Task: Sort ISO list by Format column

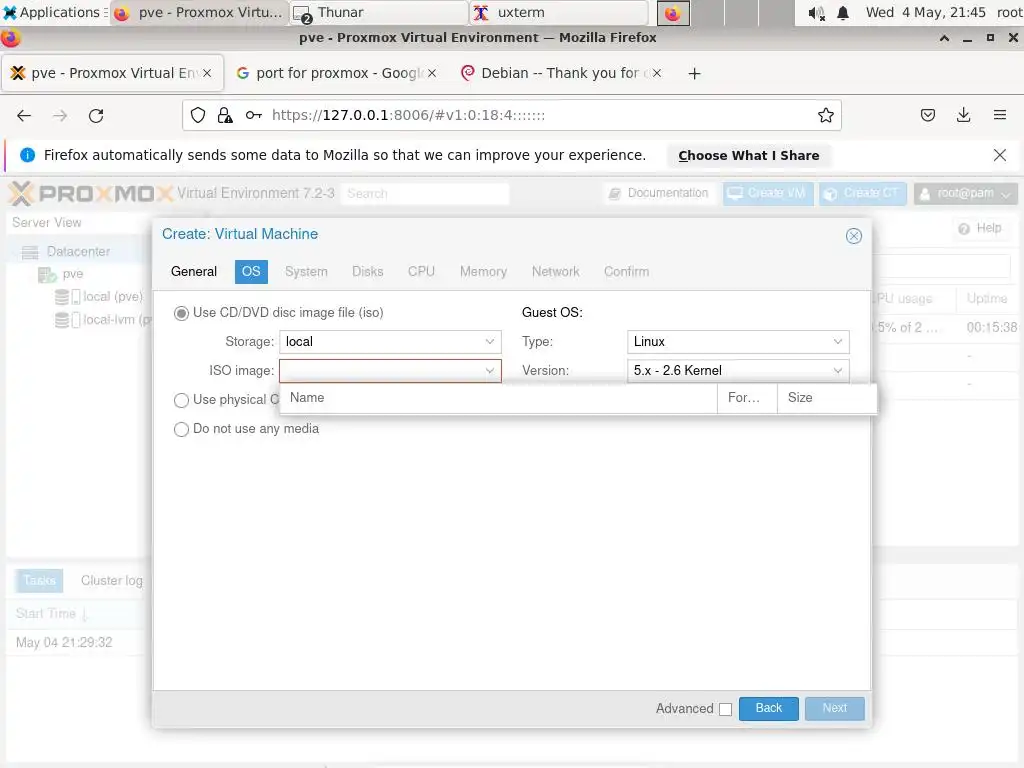Action: (x=747, y=398)
